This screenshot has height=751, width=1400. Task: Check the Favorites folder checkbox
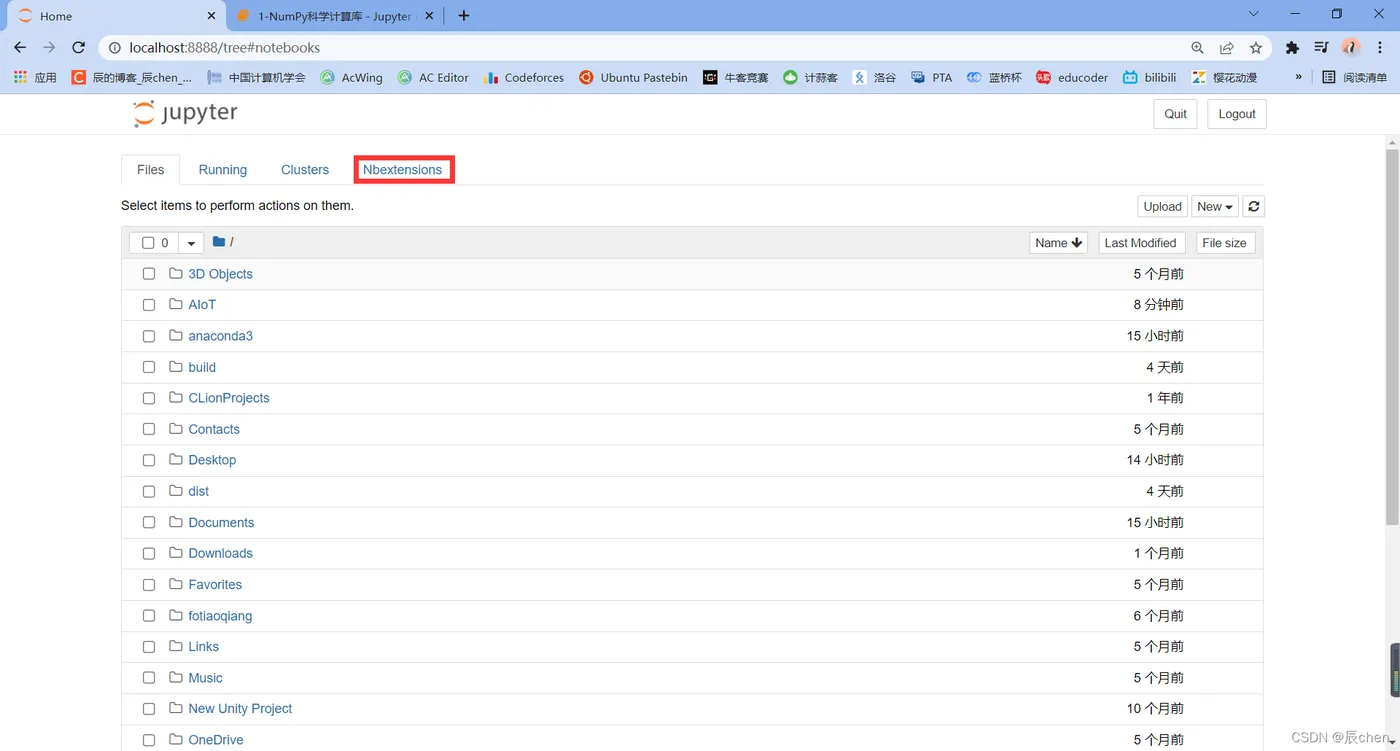[149, 584]
